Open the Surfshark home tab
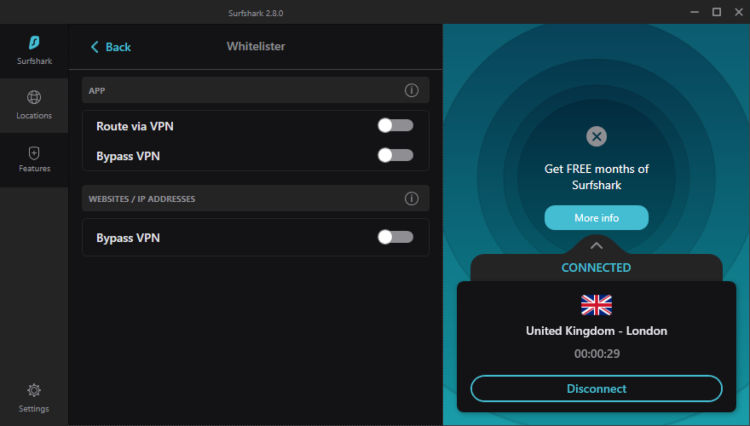The width and height of the screenshot is (750, 426). [x=34, y=51]
